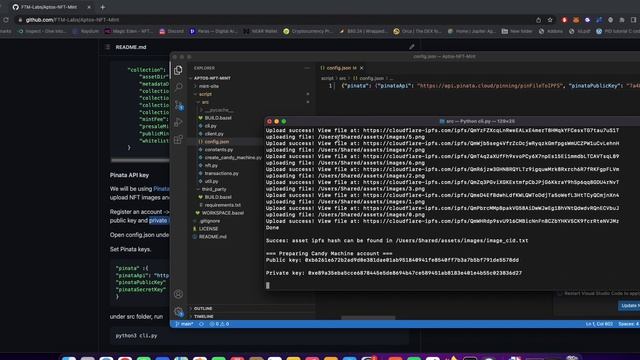
Task: Toggle the browser side panel icon
Action: click(633, 20)
